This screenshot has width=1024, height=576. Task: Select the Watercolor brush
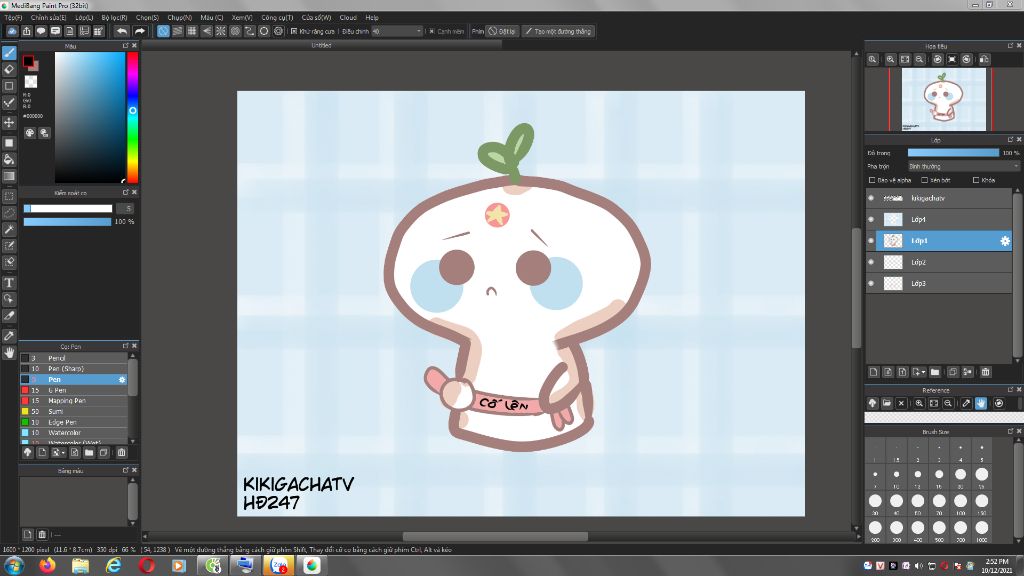pyautogui.click(x=74, y=432)
